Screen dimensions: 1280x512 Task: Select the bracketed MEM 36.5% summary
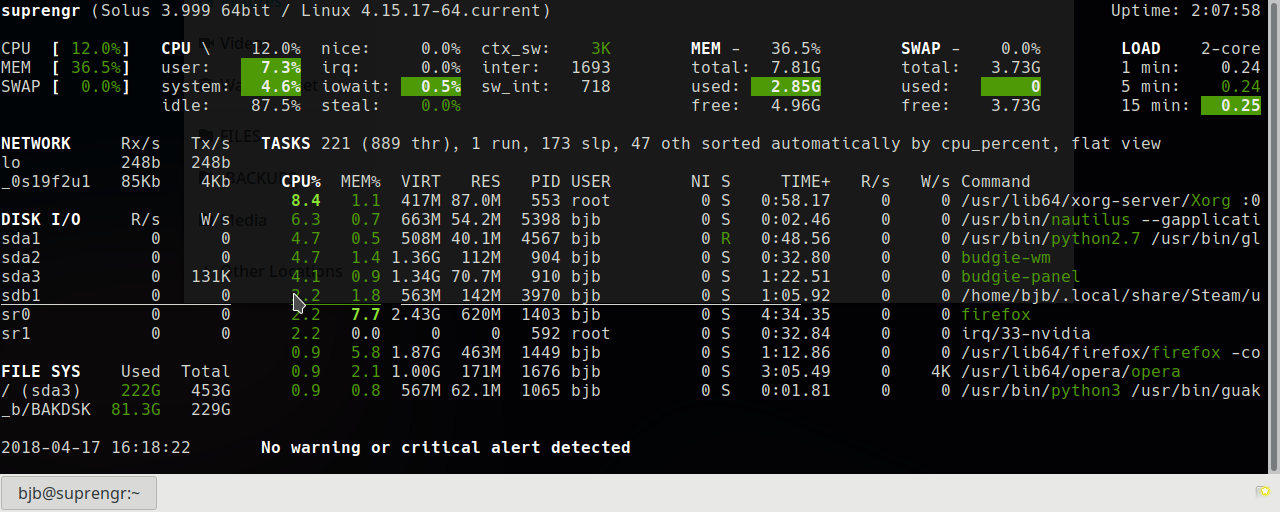[66, 67]
